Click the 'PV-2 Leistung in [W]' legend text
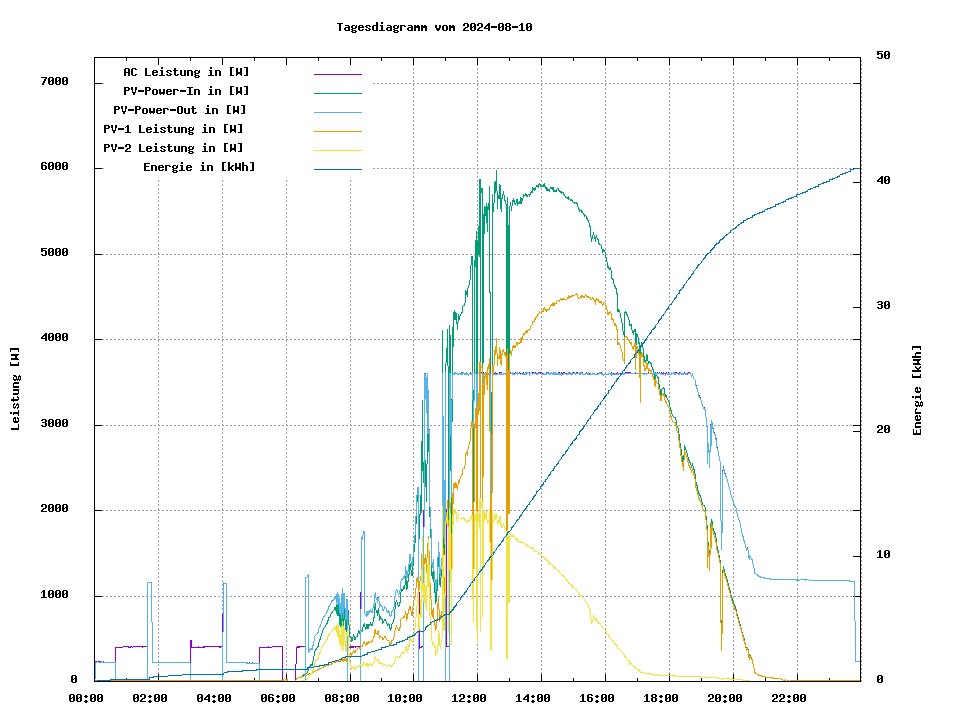960x720 pixels. (x=173, y=148)
